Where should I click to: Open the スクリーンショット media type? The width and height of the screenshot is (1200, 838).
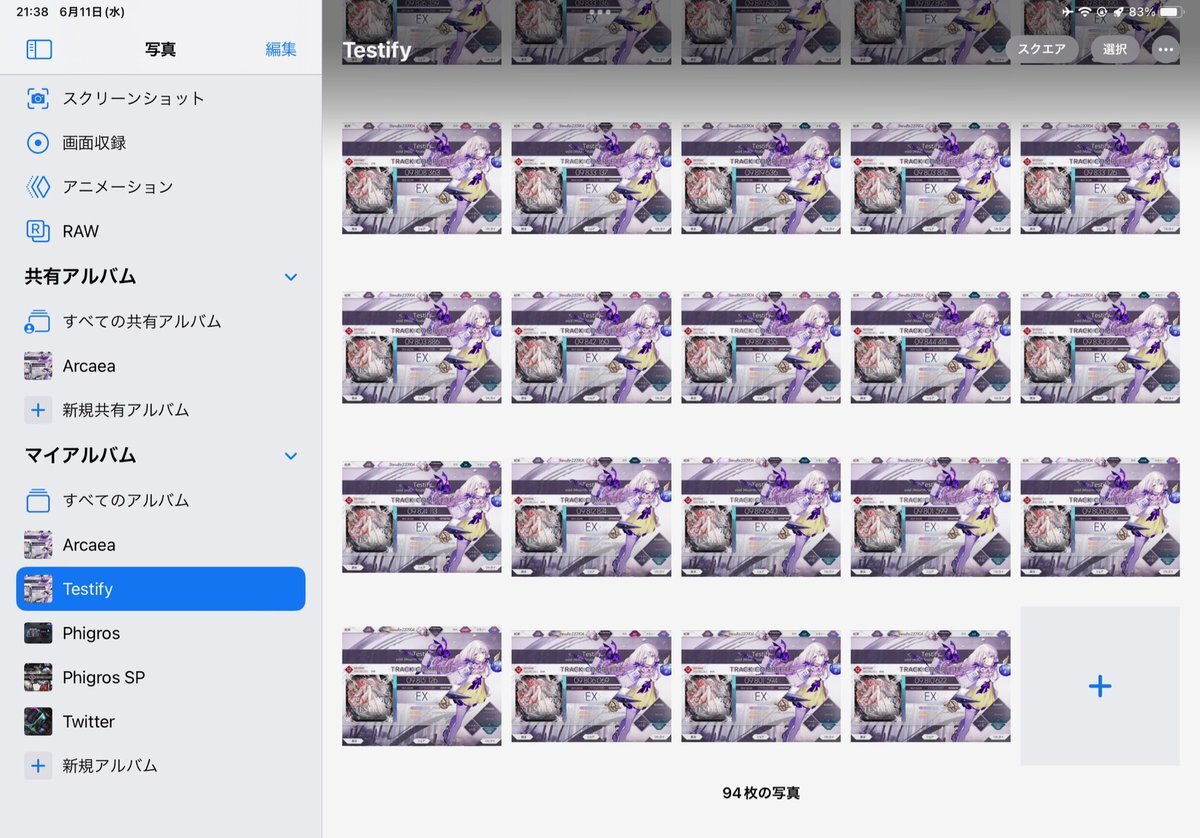pyautogui.click(x=161, y=98)
